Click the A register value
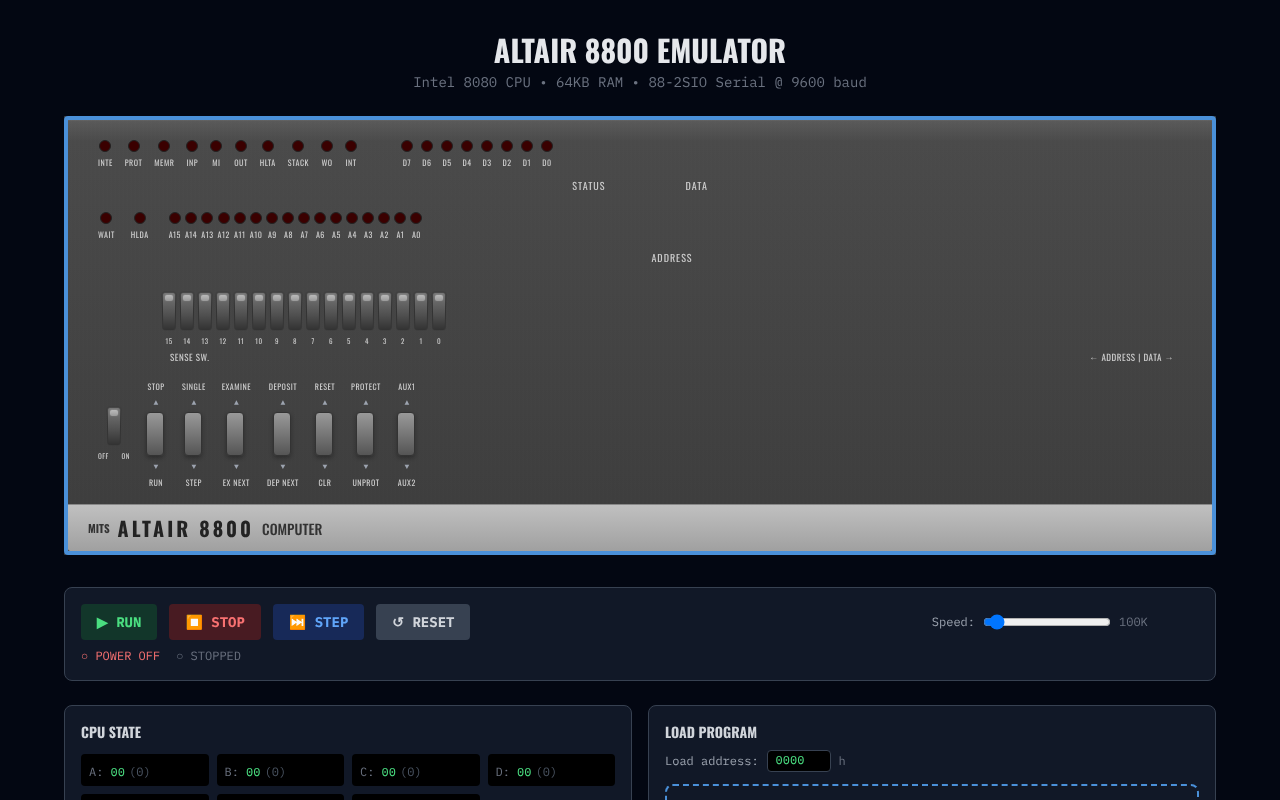The height and width of the screenshot is (800, 1280). point(118,772)
